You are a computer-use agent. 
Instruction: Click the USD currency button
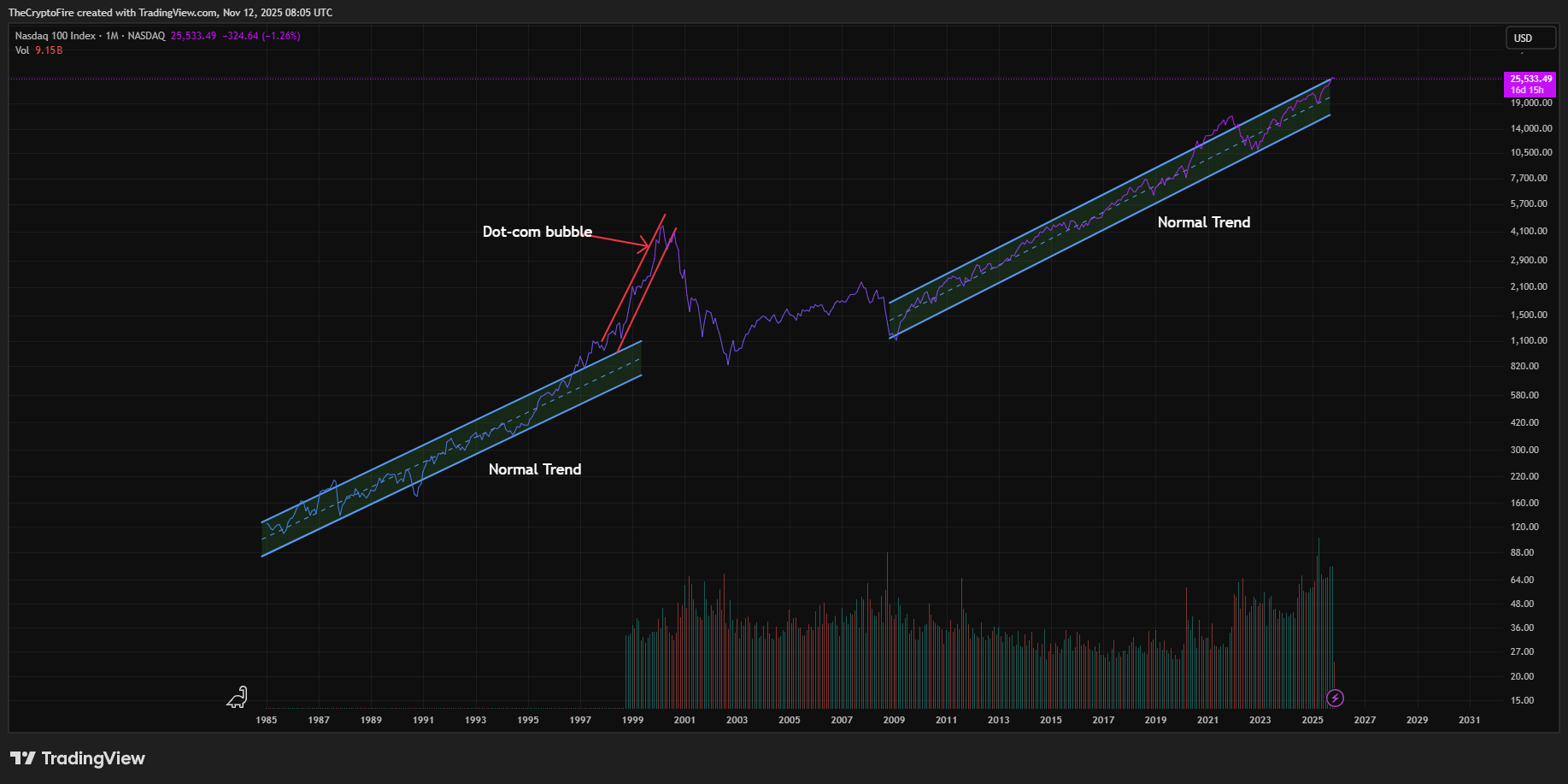1530,38
